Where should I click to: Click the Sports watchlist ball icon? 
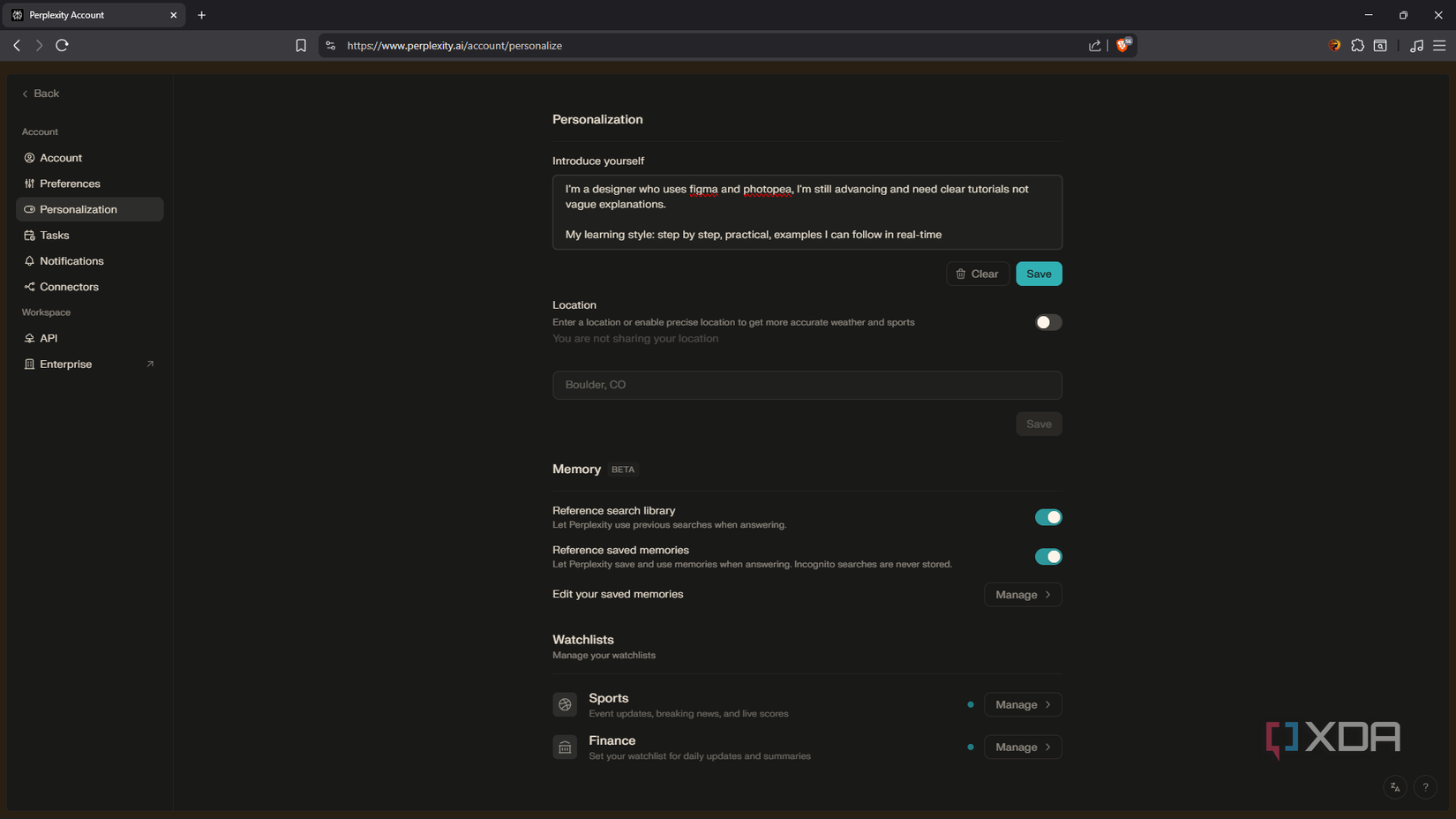[565, 704]
